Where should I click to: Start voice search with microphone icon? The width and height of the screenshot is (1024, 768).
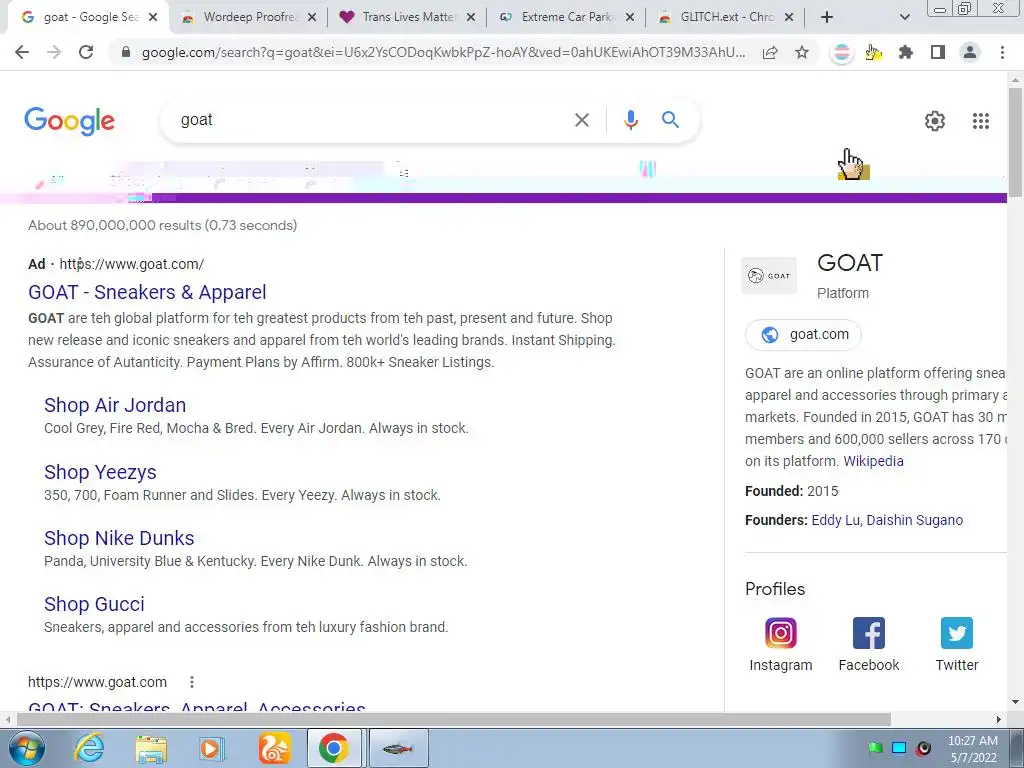point(630,120)
